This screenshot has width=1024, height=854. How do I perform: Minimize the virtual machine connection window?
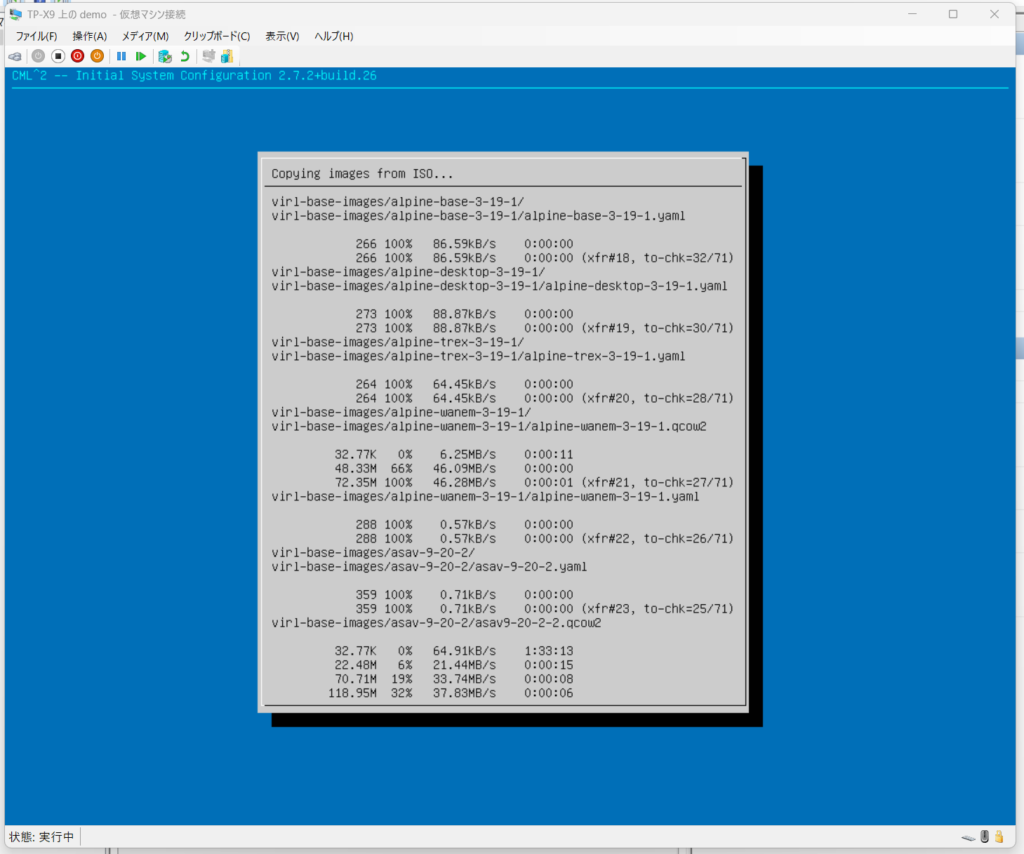[x=912, y=14]
